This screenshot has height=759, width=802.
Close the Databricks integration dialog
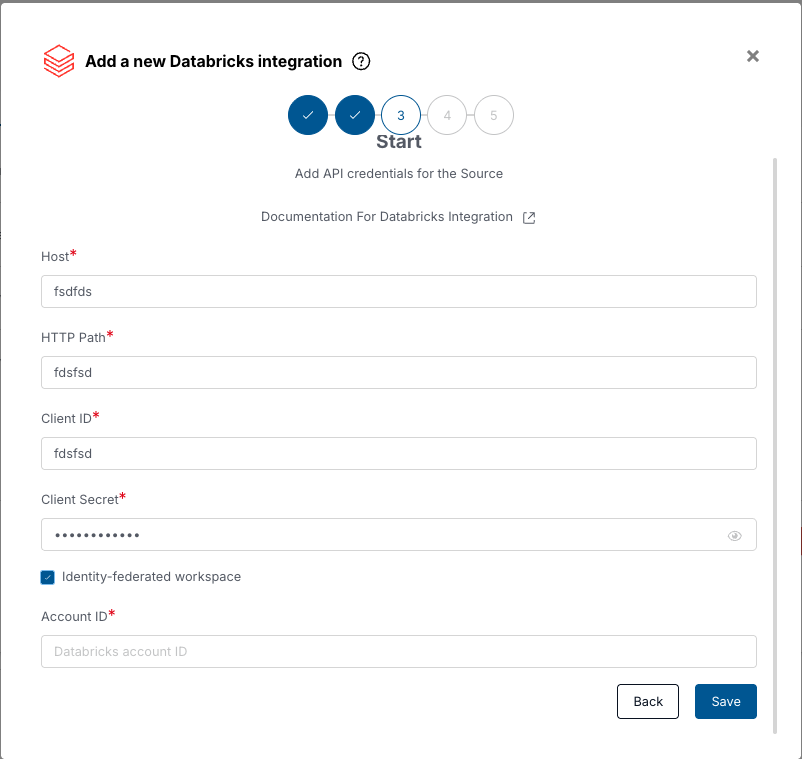coord(752,56)
